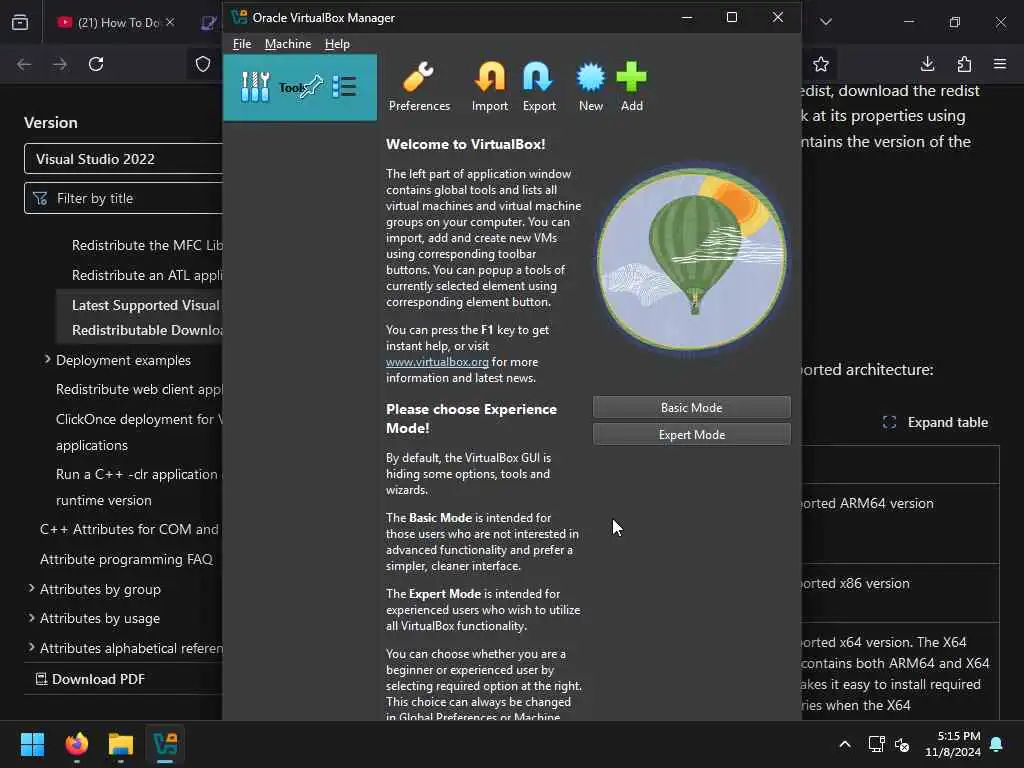Click the Add machine icon
Viewport: 1024px width, 768px height.
coord(632,87)
